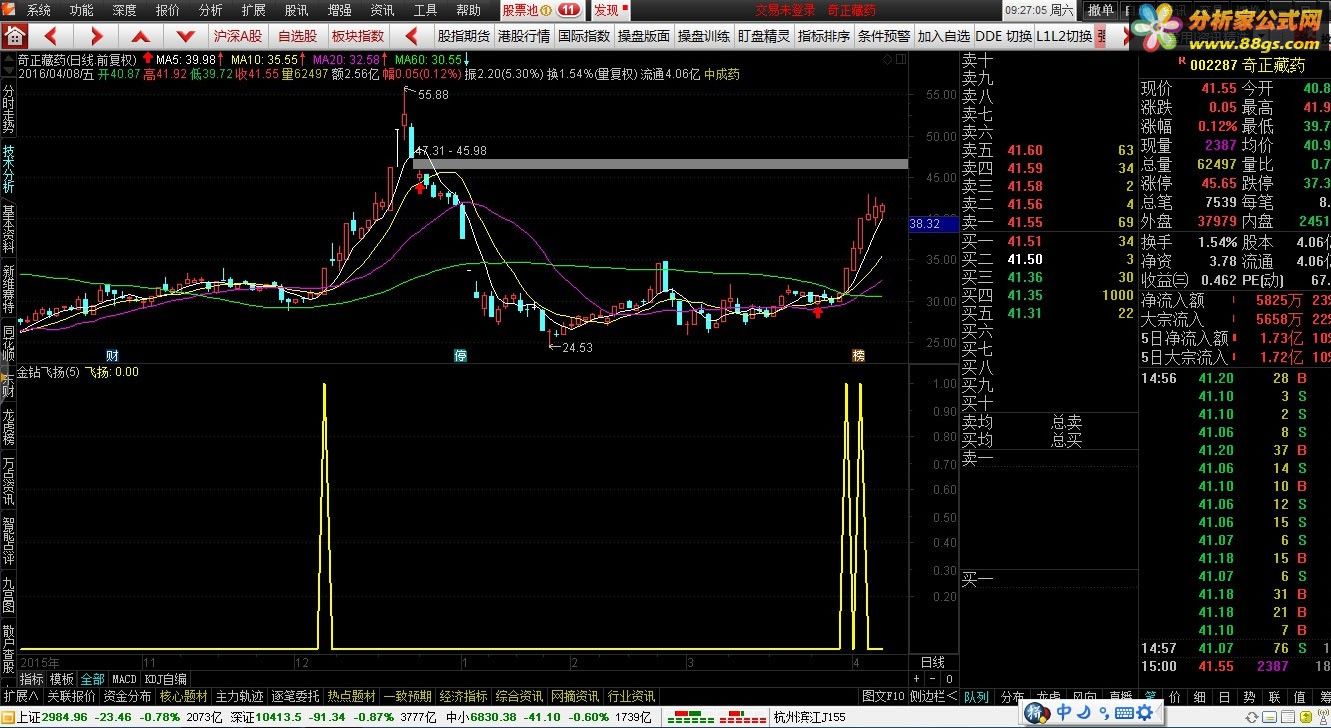
Task: Click the 板块指数 toolbar button
Action: click(x=357, y=36)
